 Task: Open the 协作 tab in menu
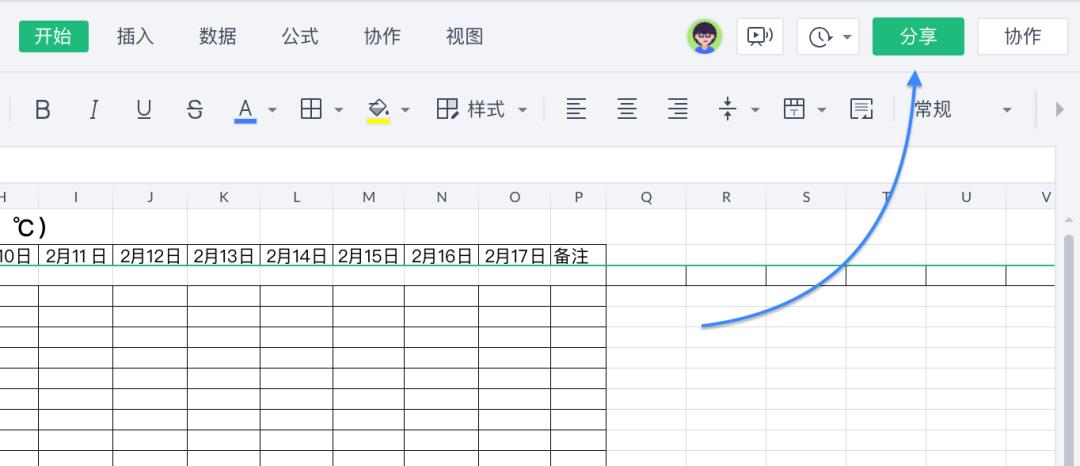[x=382, y=36]
